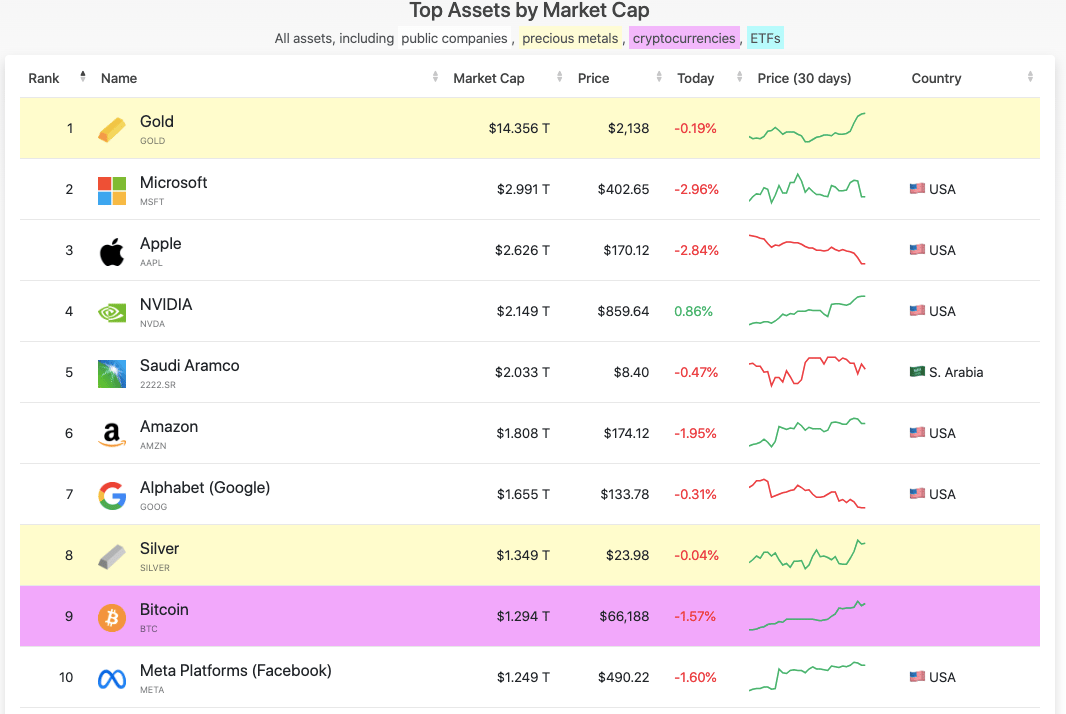This screenshot has height=714, width=1066.
Task: Click the Saudi Arabia flag icon
Action: click(917, 371)
